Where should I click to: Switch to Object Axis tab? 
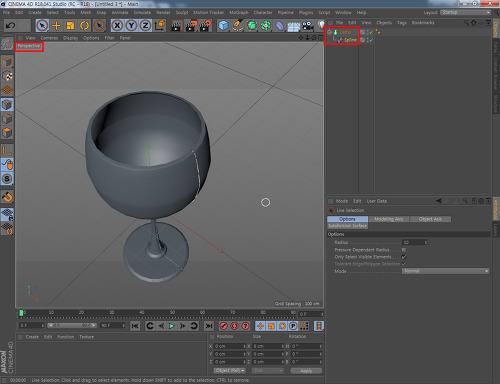point(430,219)
